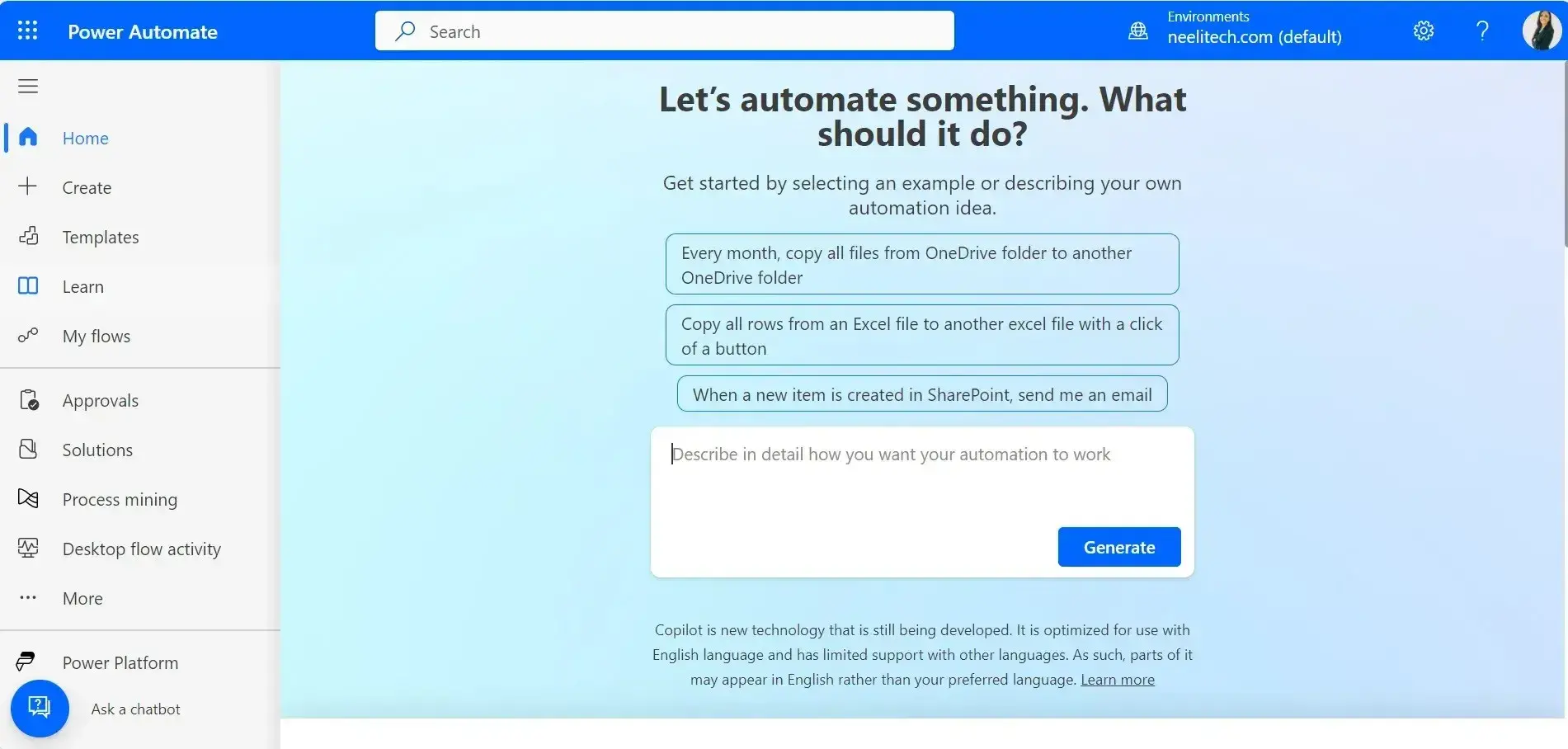This screenshot has height=749, width=1568.
Task: Click the Templates icon in sidebar
Action: click(28, 236)
